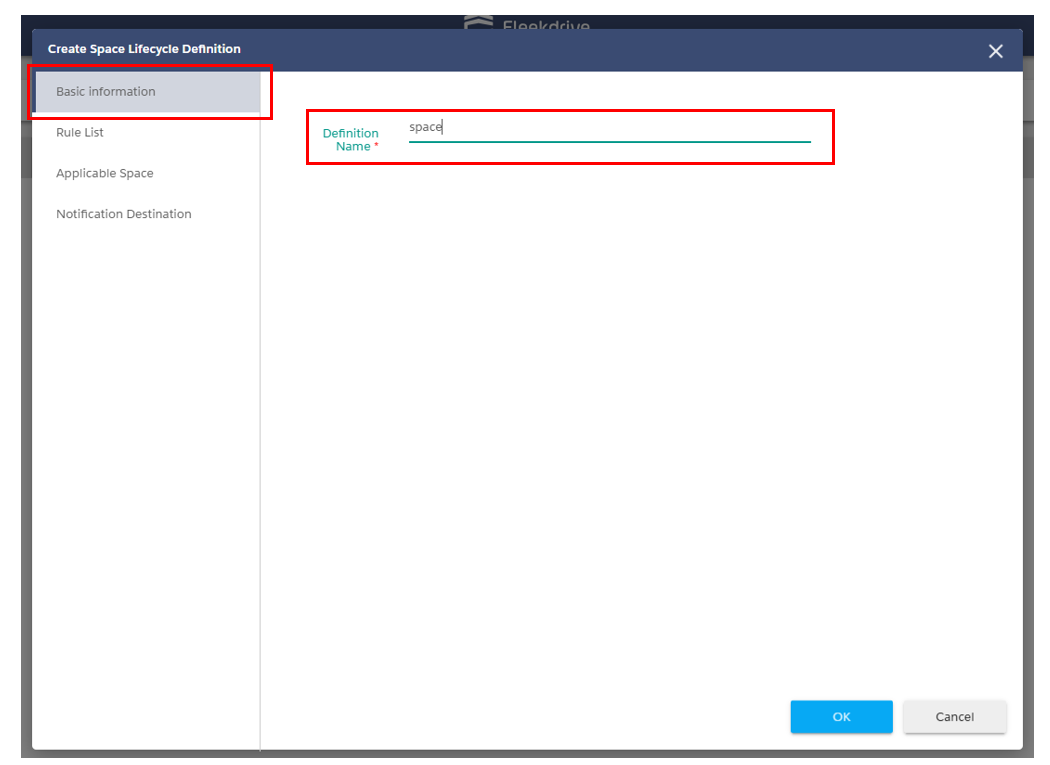
Task: Close the Create Space Lifecycle Definition dialog
Action: (995, 51)
